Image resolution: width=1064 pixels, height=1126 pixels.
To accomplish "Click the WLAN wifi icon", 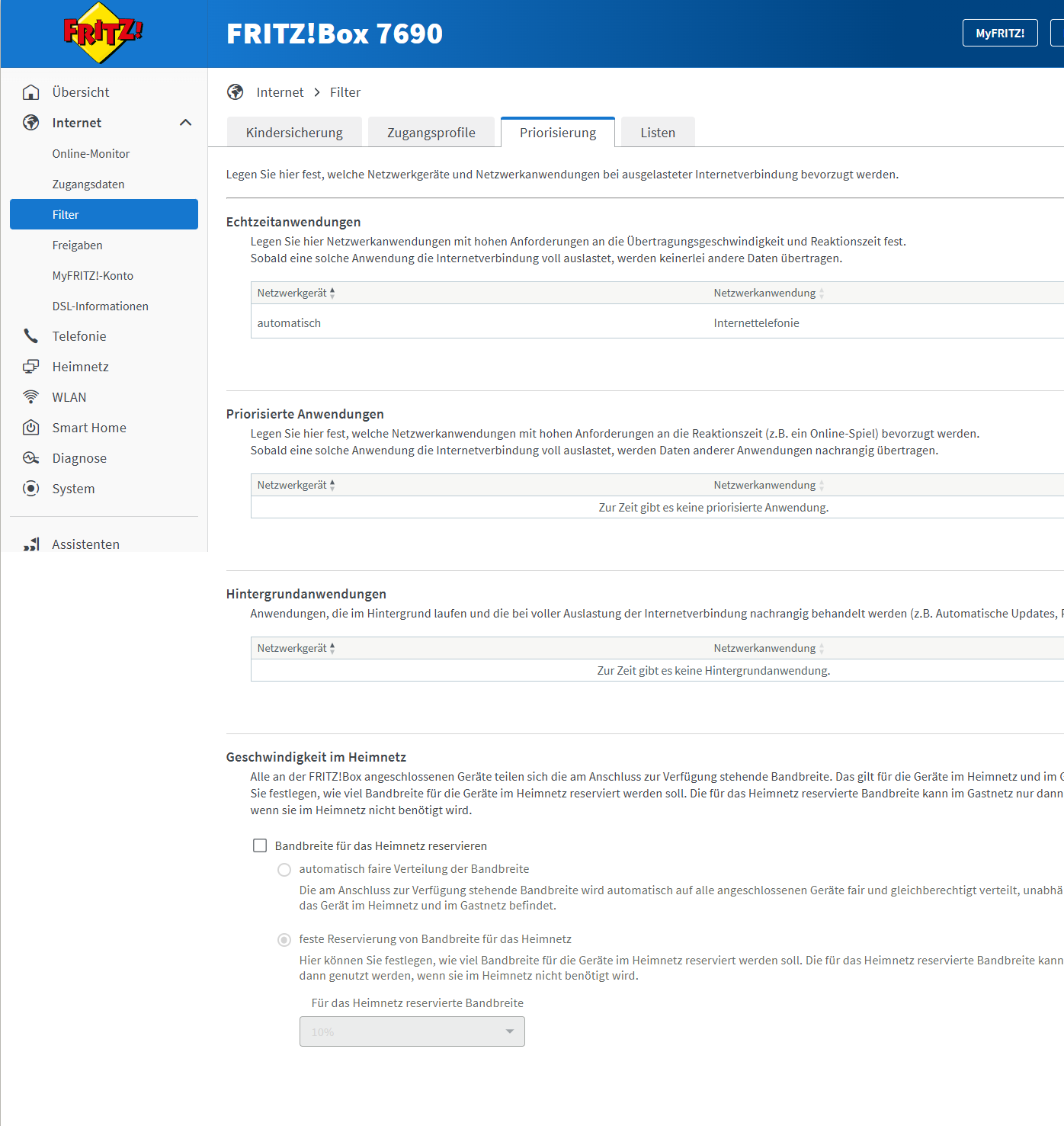I will pyautogui.click(x=31, y=397).
